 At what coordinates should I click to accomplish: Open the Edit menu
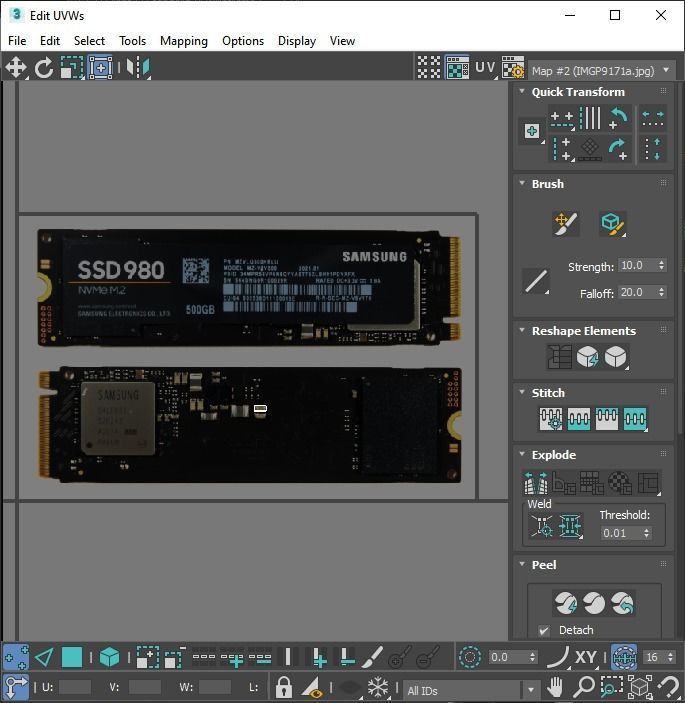50,41
